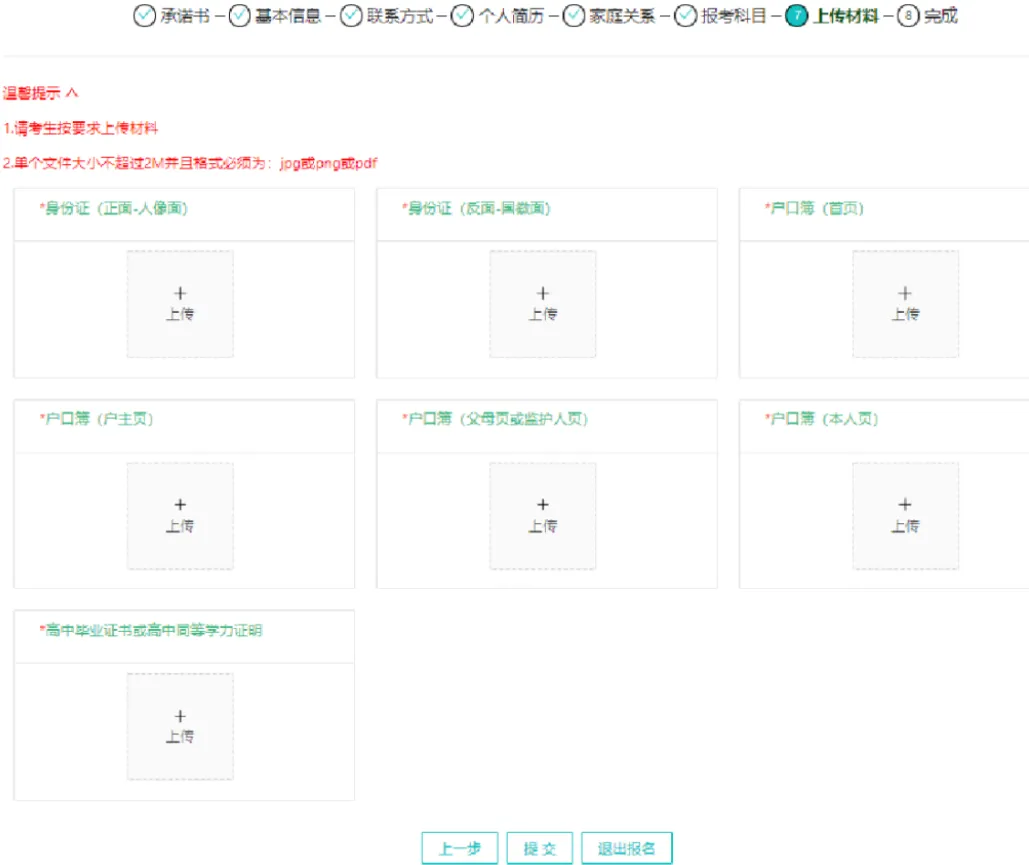
Task: Click the 提交 button
Action: 539,848
